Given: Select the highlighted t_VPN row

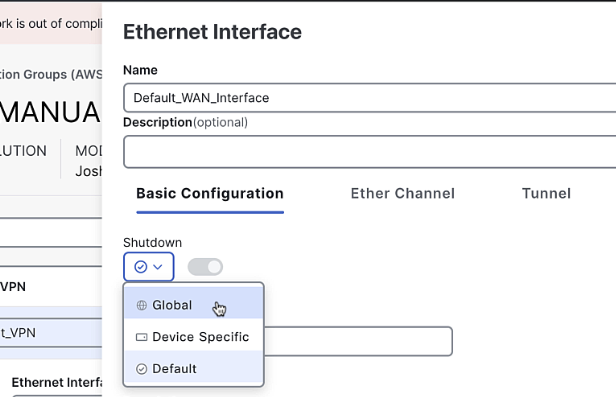Looking at the screenshot, I should click(51, 333).
